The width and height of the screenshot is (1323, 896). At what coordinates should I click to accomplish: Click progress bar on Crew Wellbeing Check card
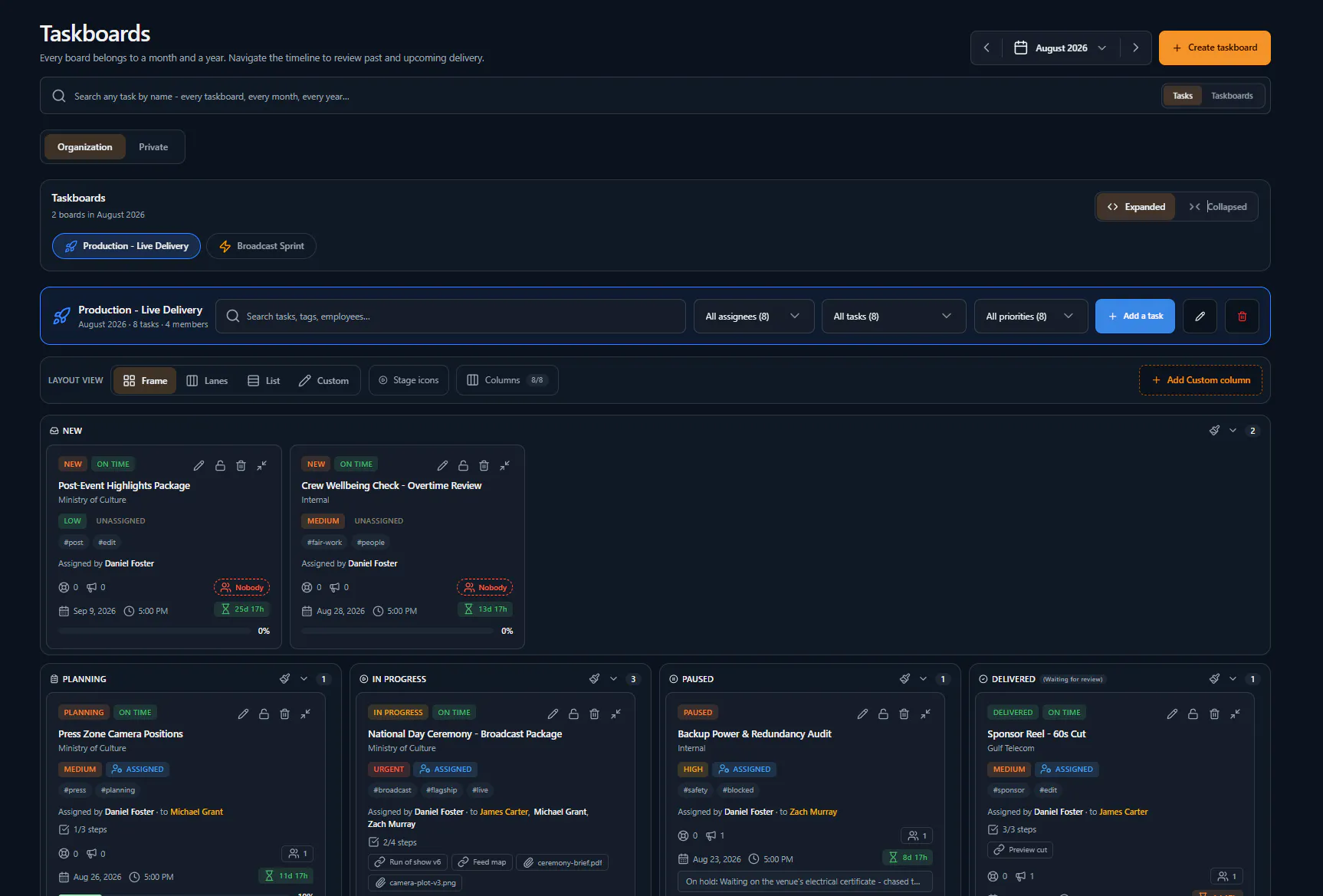397,631
